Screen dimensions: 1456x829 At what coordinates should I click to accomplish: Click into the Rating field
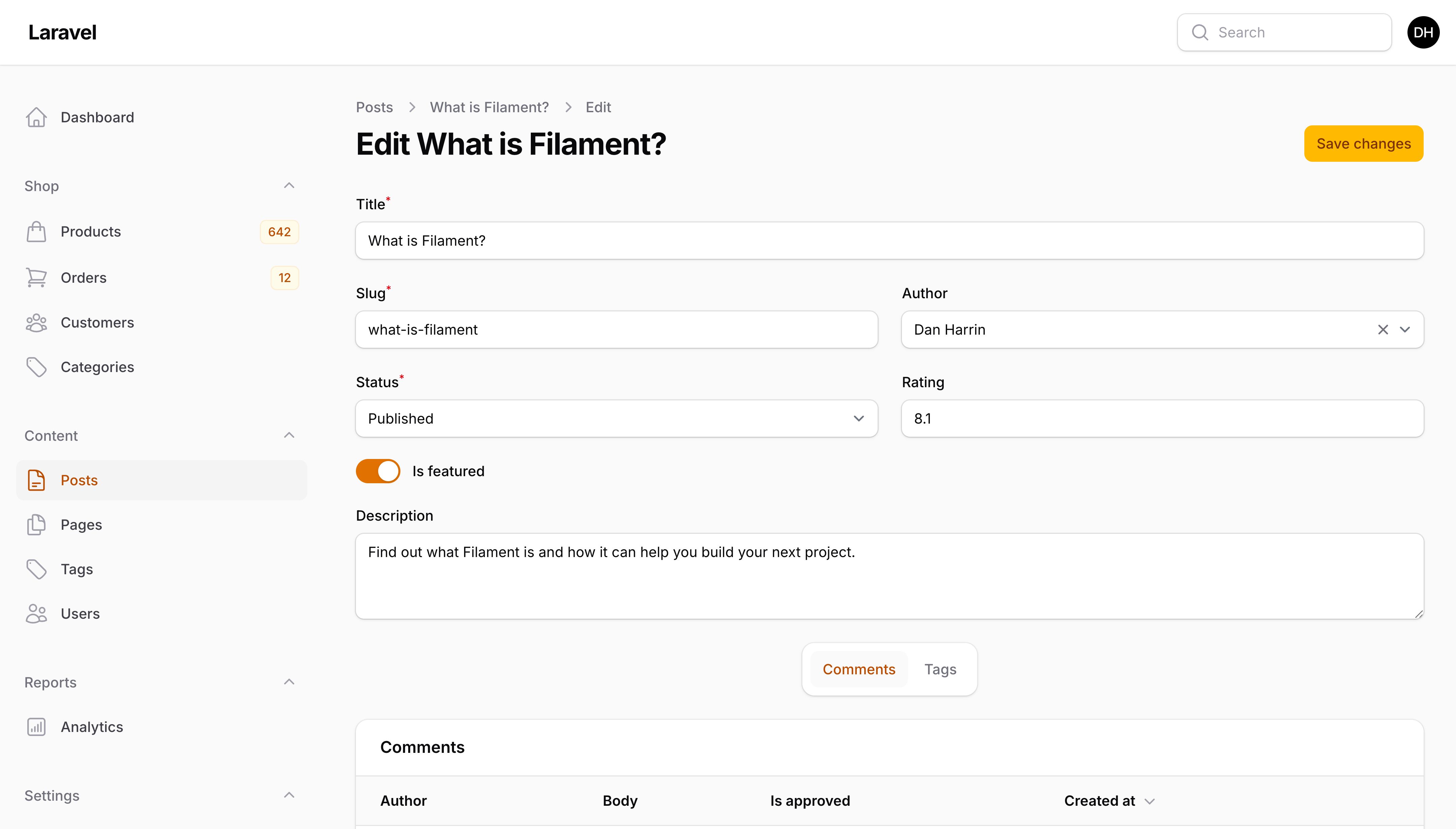click(x=1162, y=419)
